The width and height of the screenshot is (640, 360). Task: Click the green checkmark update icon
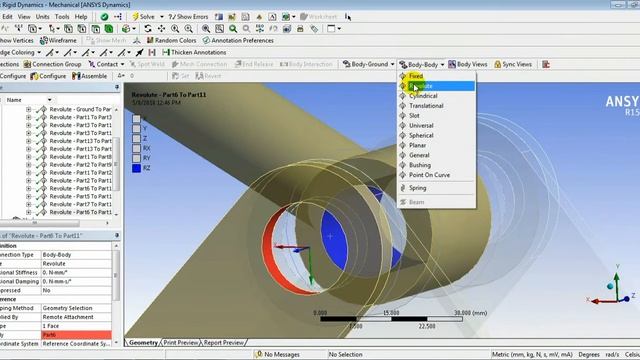point(104,17)
